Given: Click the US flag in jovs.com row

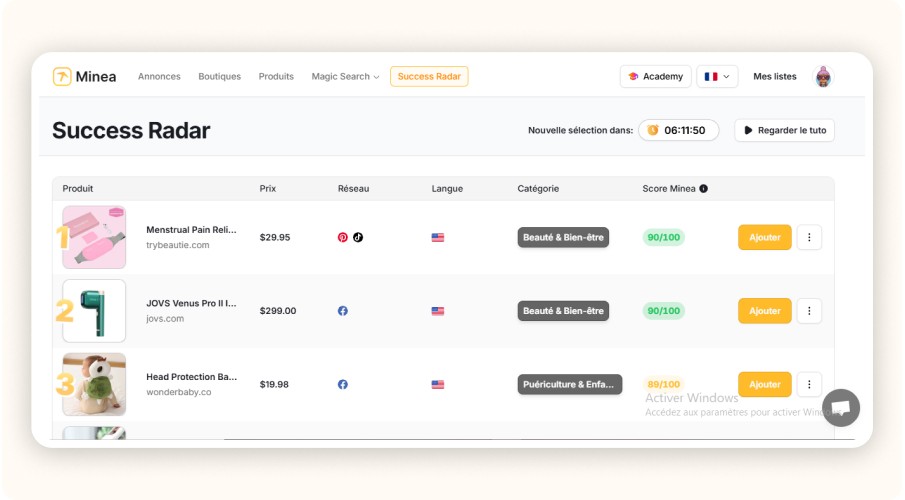Looking at the screenshot, I should [438, 311].
